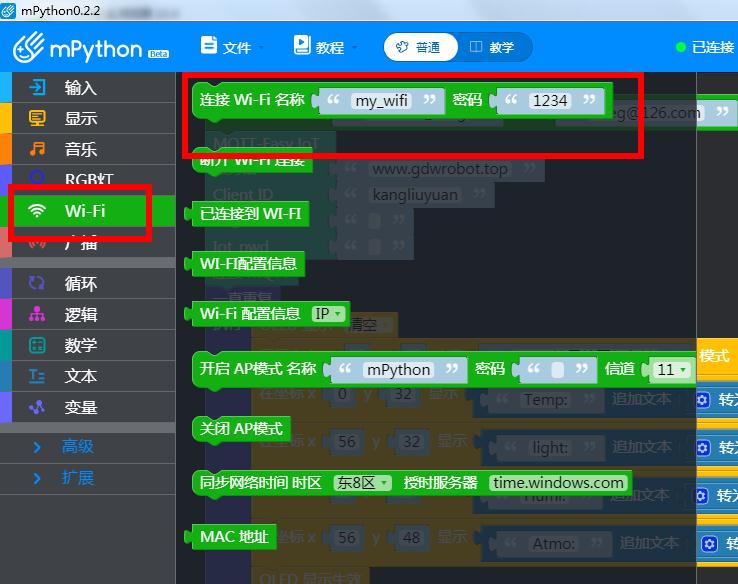
Task: Pick the 已连接到 WI-FI block
Action: [249, 214]
